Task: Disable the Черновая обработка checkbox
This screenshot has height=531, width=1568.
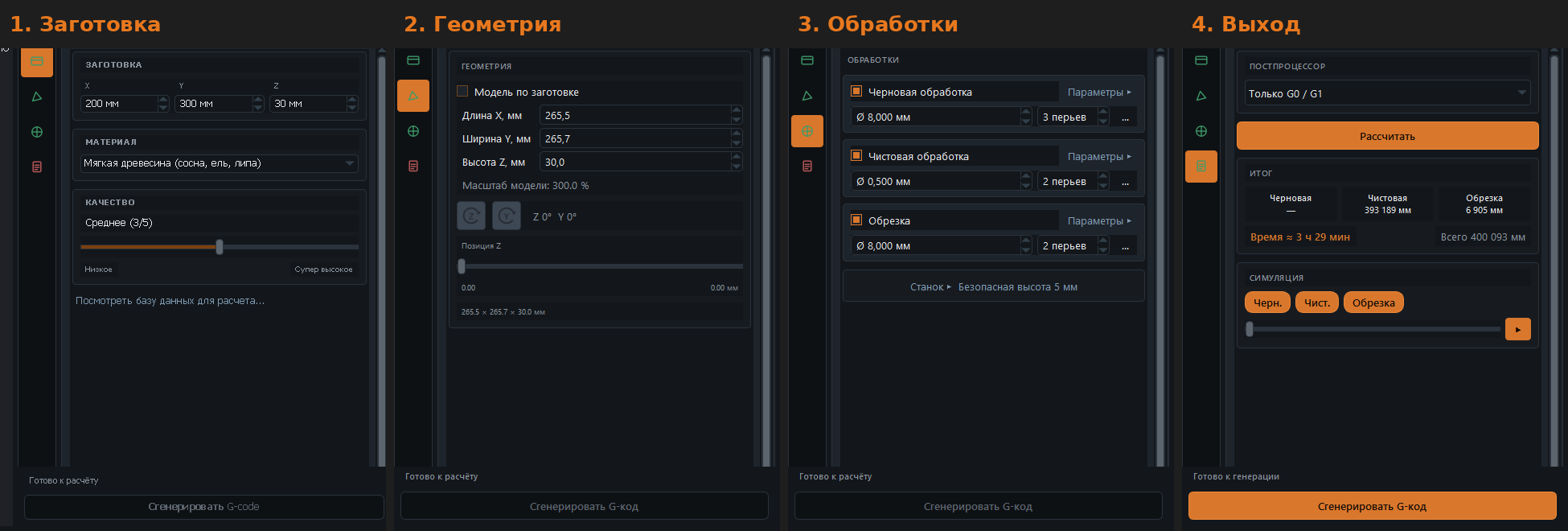Action: [x=856, y=92]
